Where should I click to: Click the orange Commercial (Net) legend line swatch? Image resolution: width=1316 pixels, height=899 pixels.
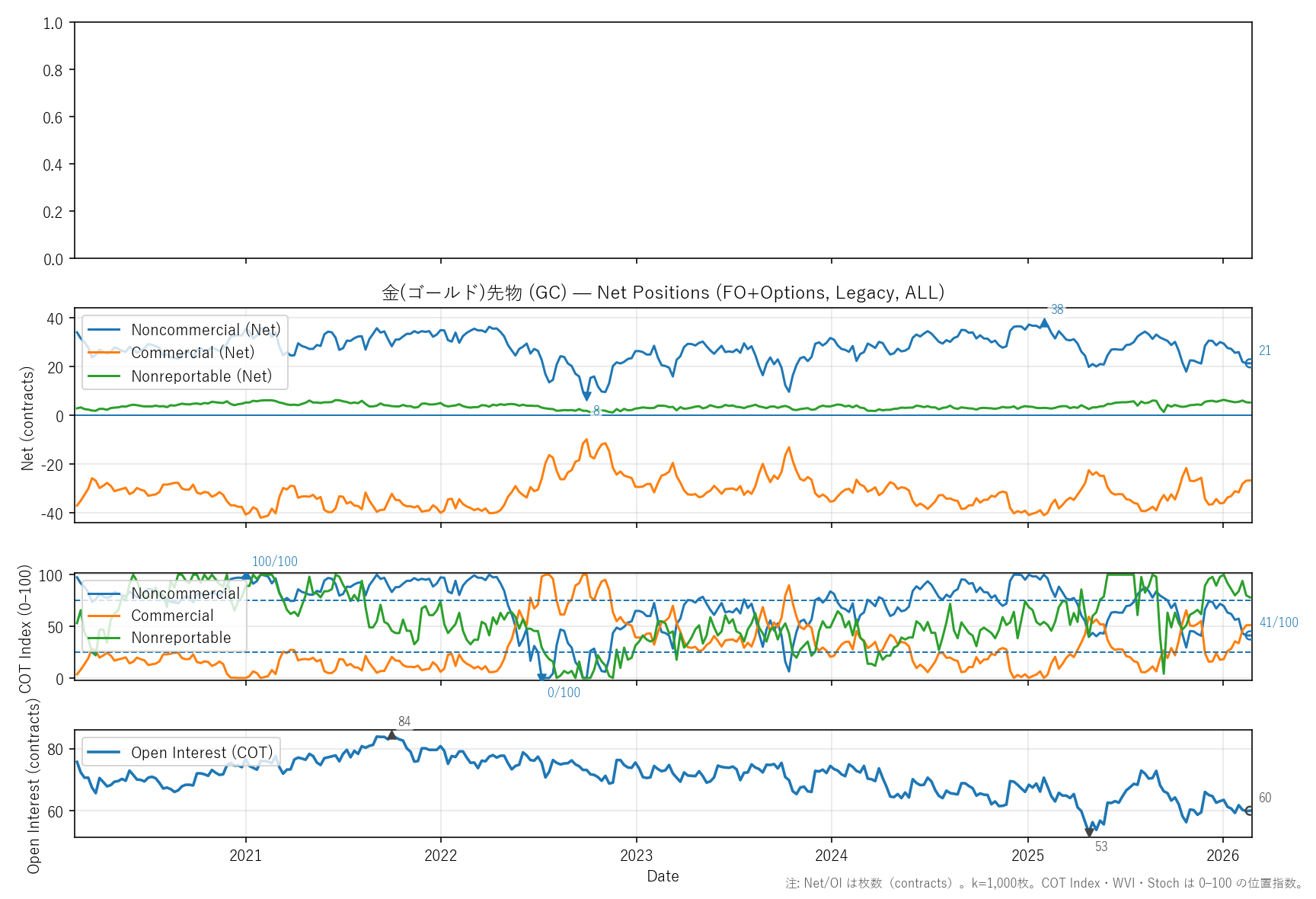point(104,353)
